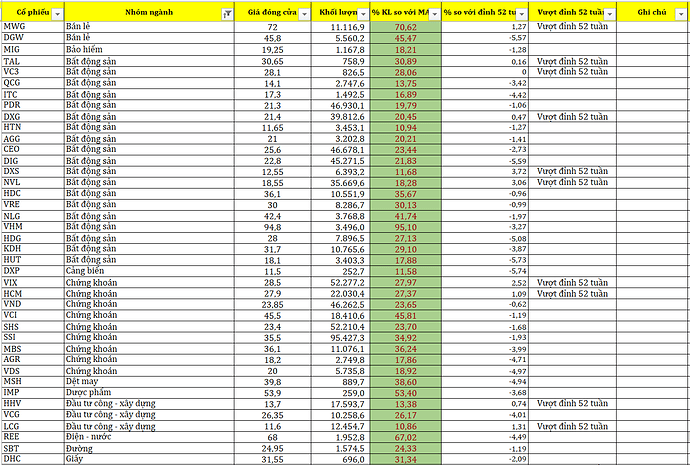Select the -5,57 cell for DGW
The image size is (690, 465).
click(485, 38)
